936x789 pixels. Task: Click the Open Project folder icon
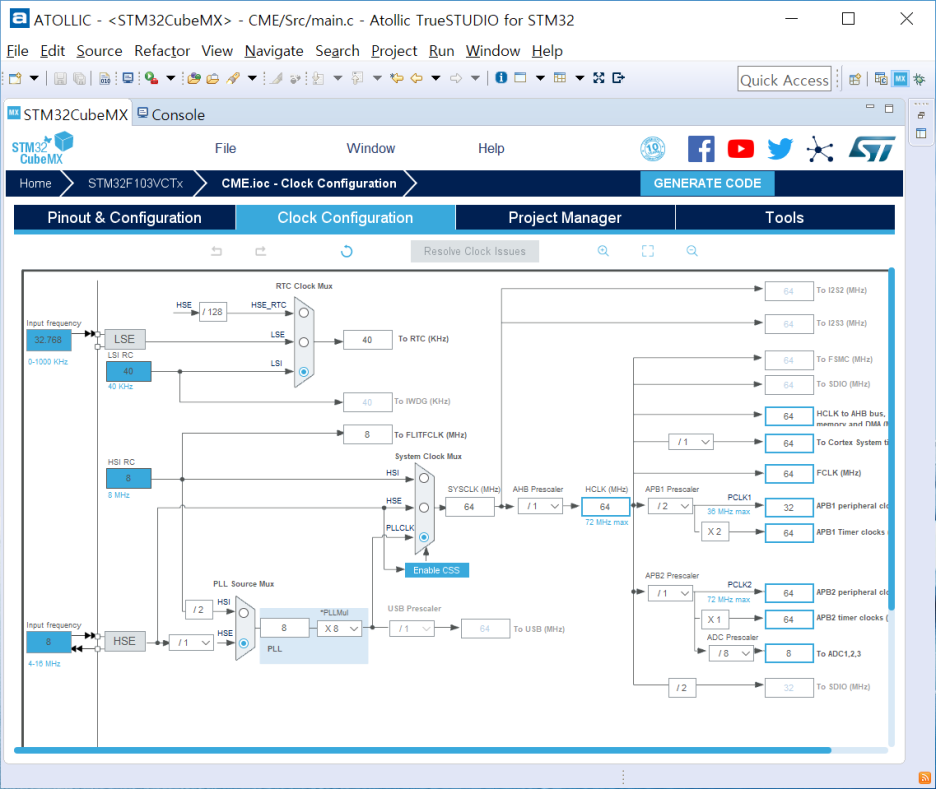[x=194, y=78]
